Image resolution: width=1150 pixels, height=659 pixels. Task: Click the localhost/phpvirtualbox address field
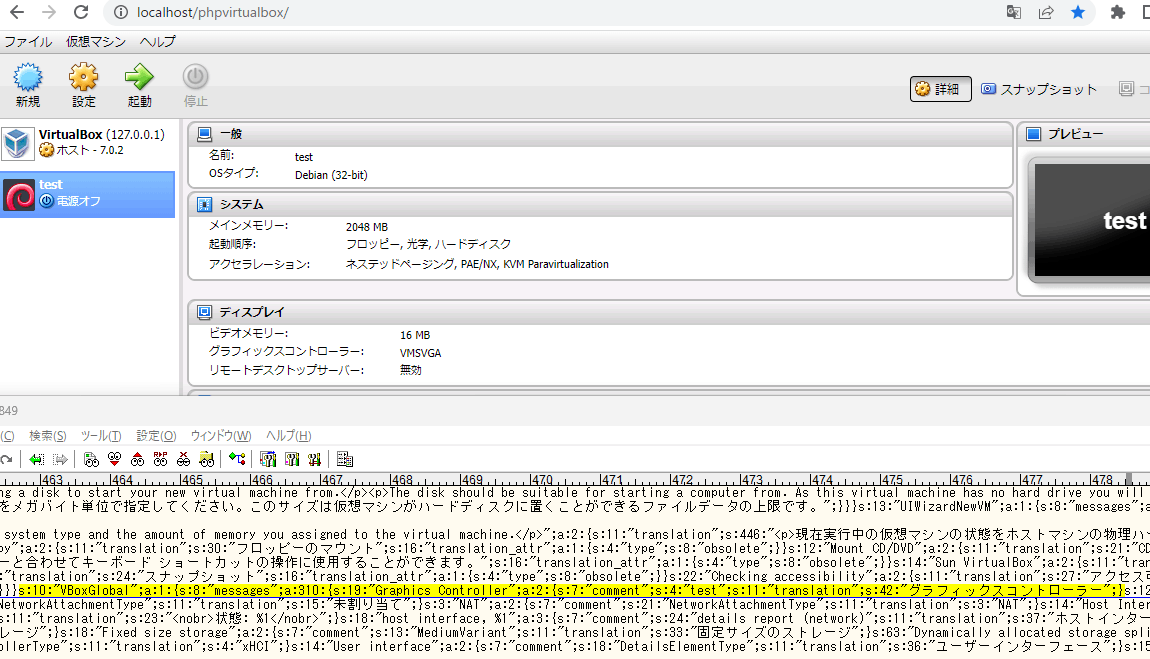pos(213,12)
